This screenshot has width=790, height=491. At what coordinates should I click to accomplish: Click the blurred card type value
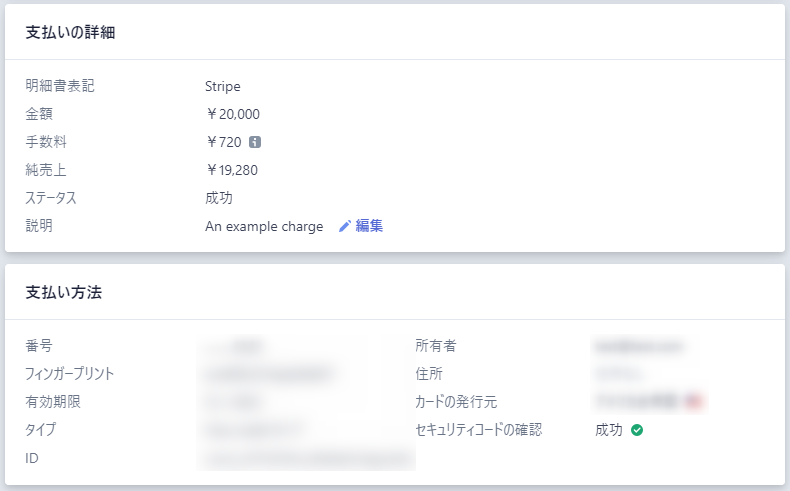(256, 430)
